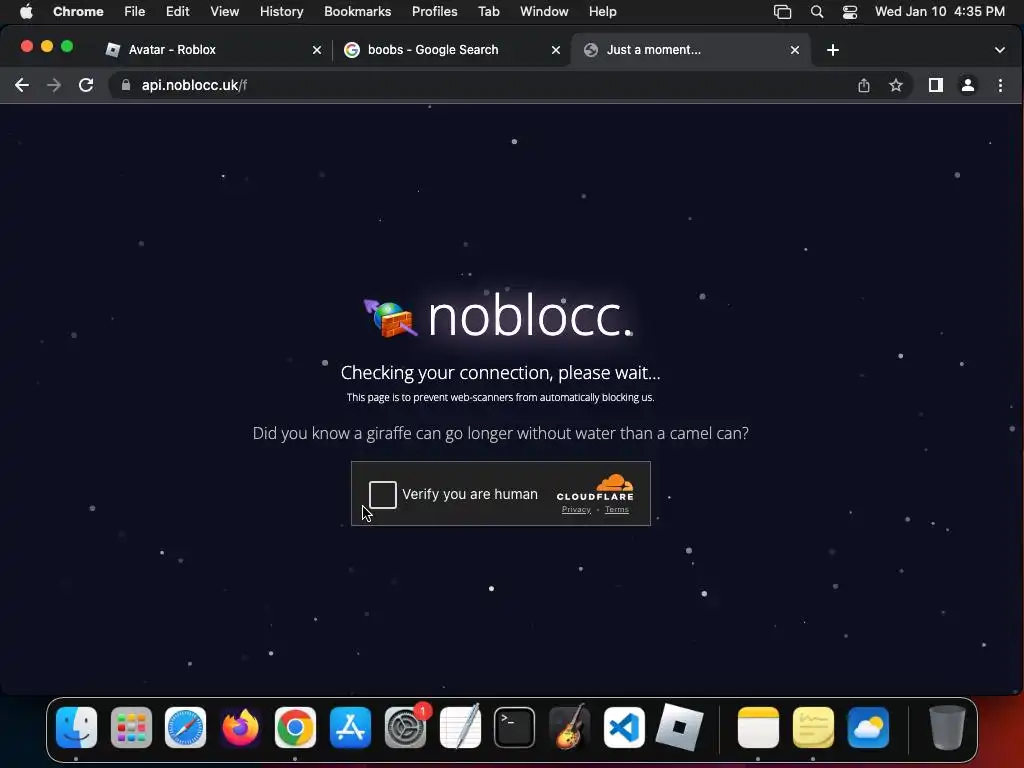Viewport: 1024px width, 768px height.
Task: Open the History menu
Action: [281, 12]
